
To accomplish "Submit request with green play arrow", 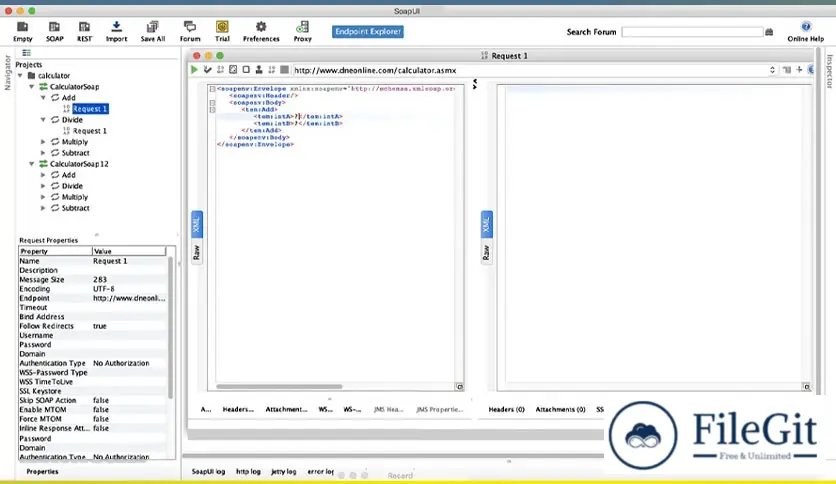I will pos(194,70).
